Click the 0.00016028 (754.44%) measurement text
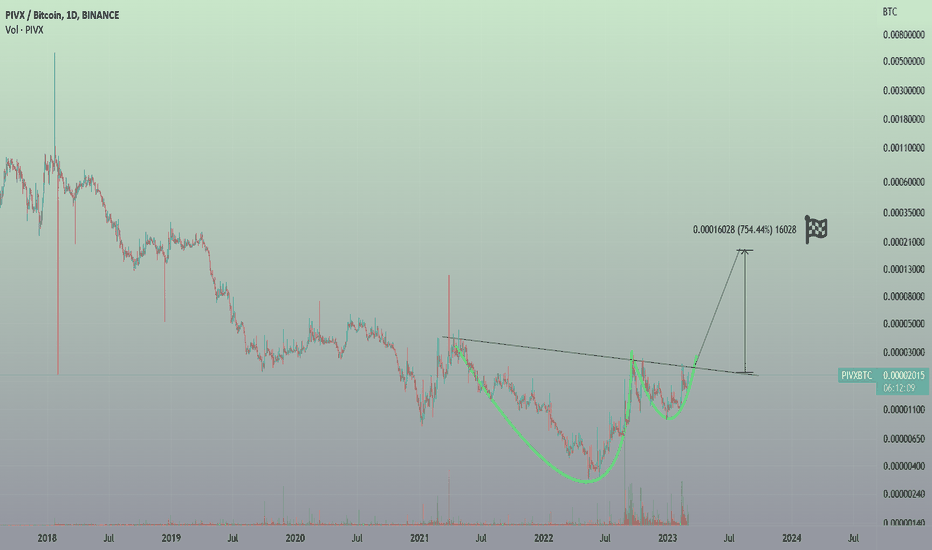 click(744, 230)
